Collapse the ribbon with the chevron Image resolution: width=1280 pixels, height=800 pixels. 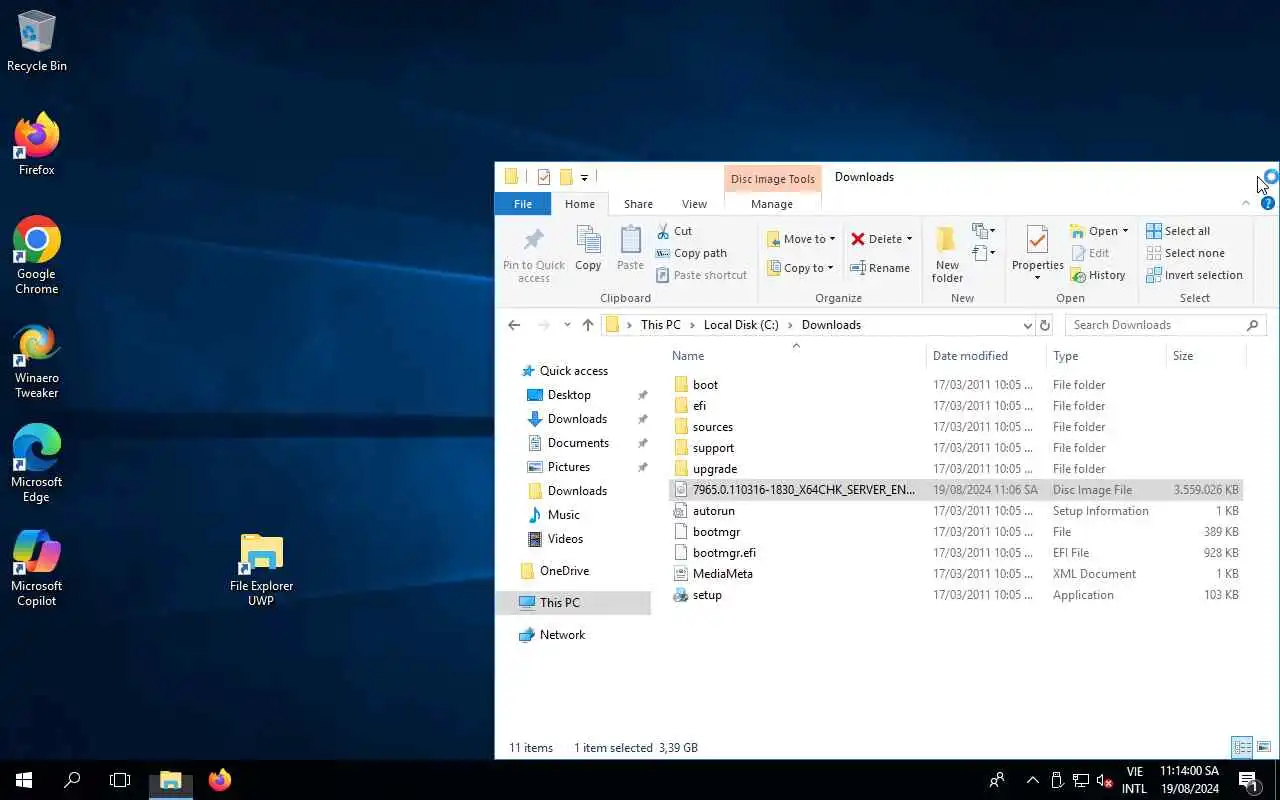coord(1246,203)
